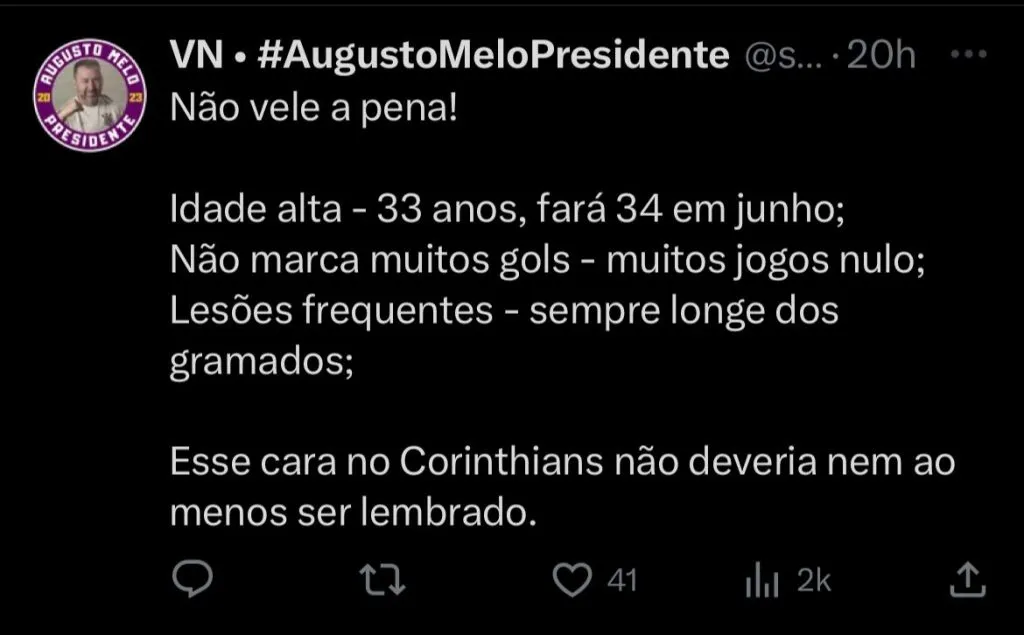Click the reply speech bubble icon
This screenshot has height=635, width=1024.
coord(191,579)
